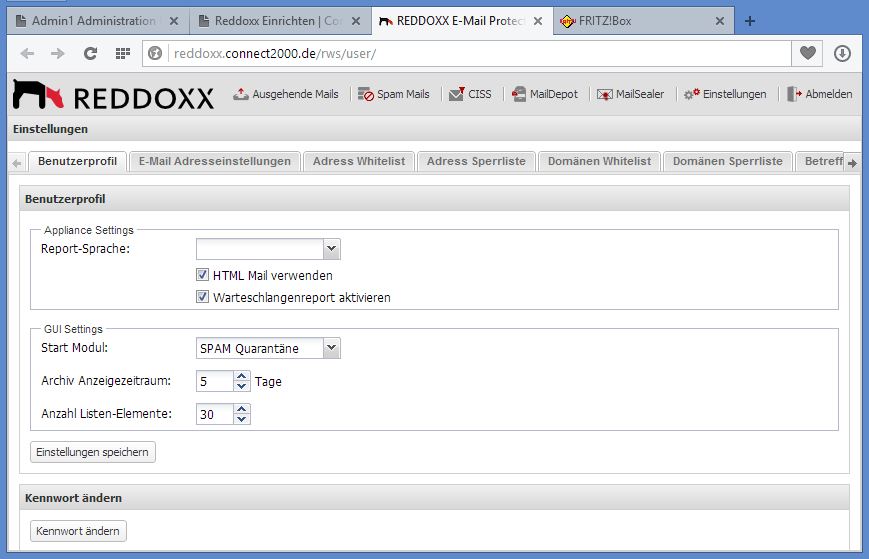Disable Warteschlangenreport aktivieren checkbox
The width and height of the screenshot is (869, 559).
(203, 297)
